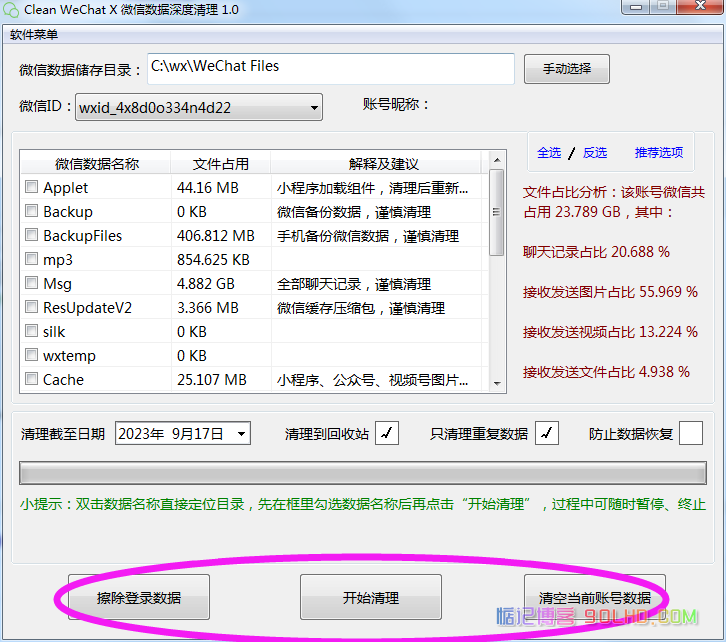This screenshot has width=726, height=642.
Task: Click the 接收发送图片占比 55.969 % text
Action: 610,292
